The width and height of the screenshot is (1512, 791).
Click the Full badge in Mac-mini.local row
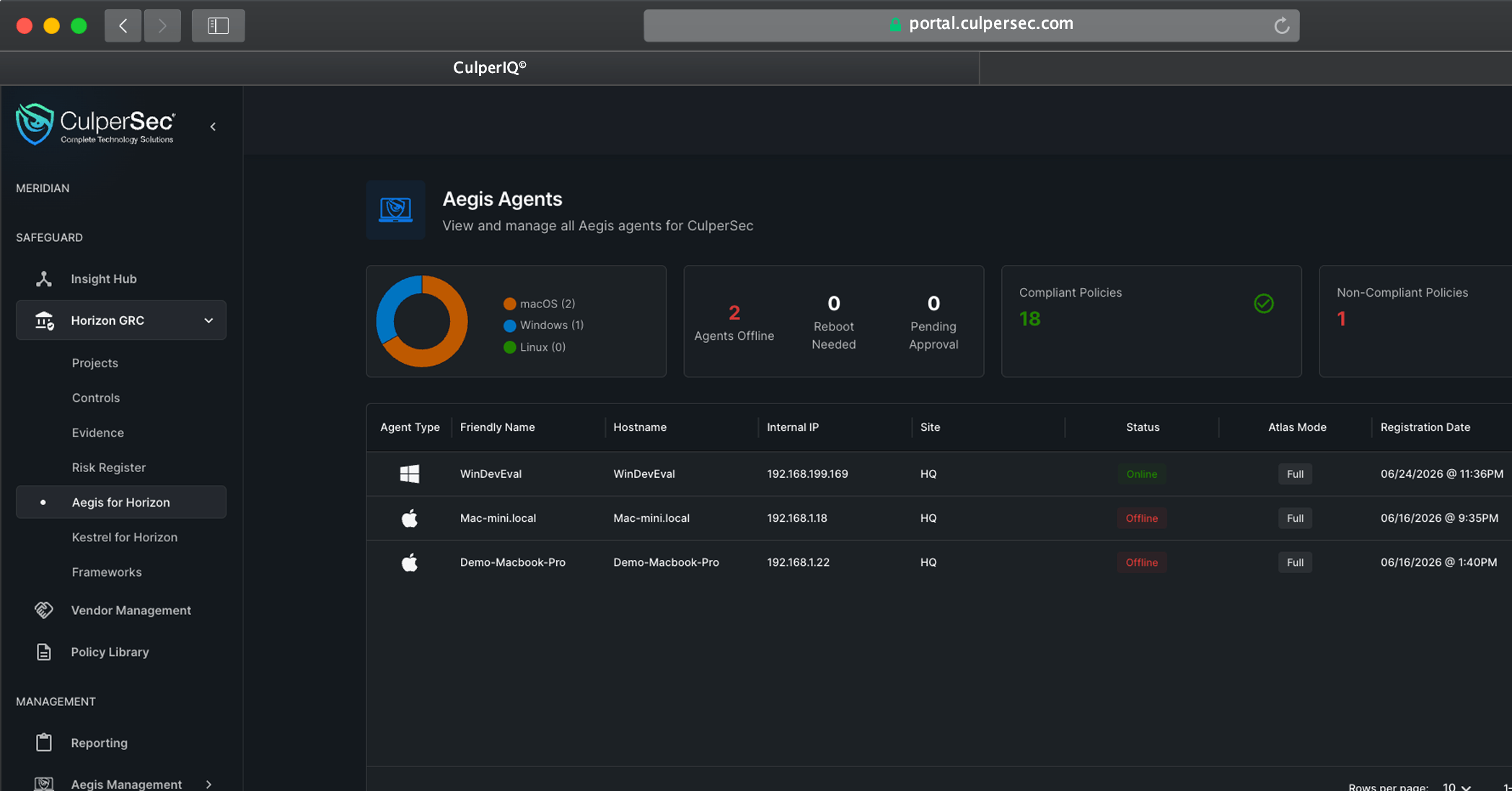[1296, 518]
